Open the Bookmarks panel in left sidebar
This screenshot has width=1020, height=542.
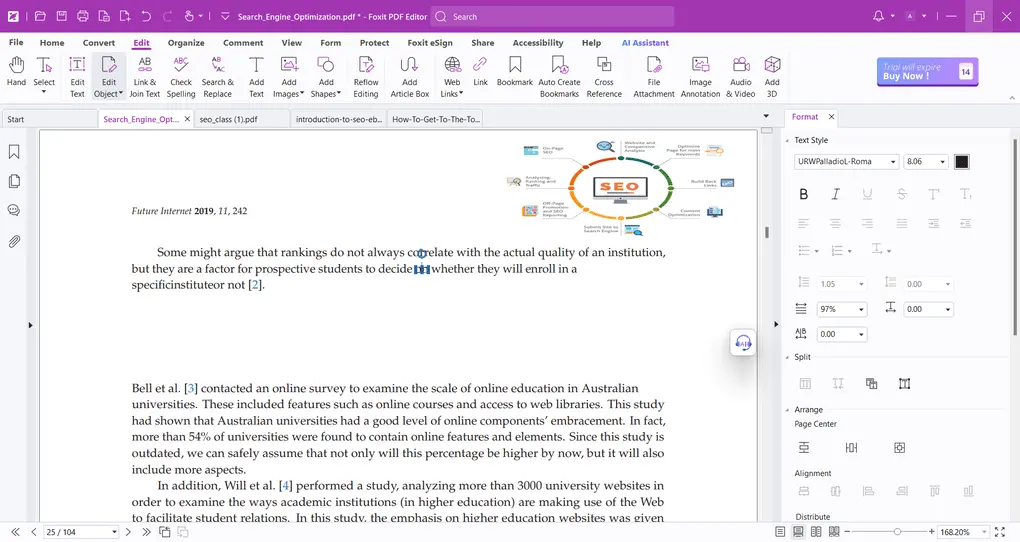tap(14, 152)
